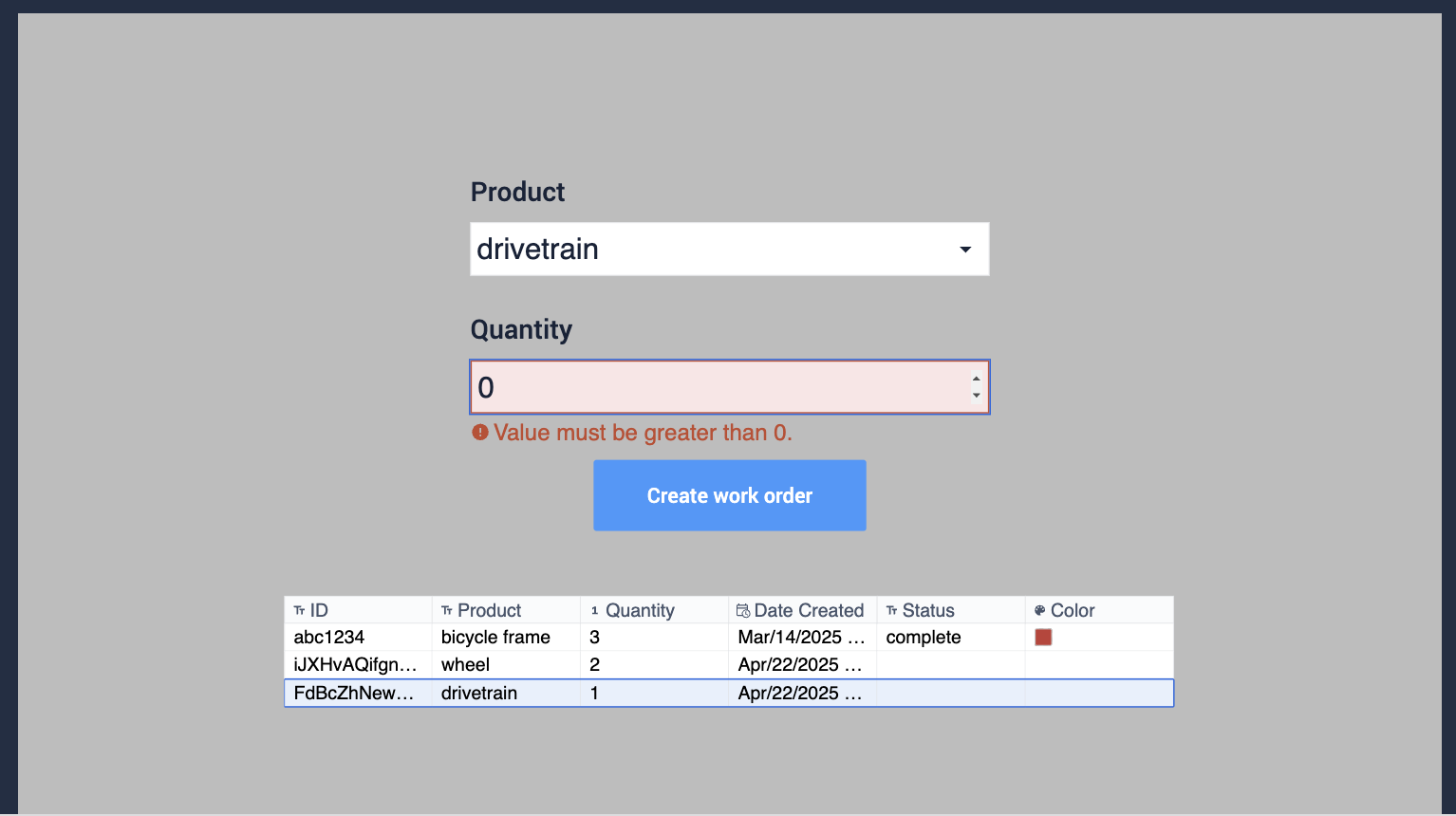Screen dimensions: 1456x816
Task: Select the 'drivetrain' cell in the table
Action: (506, 693)
